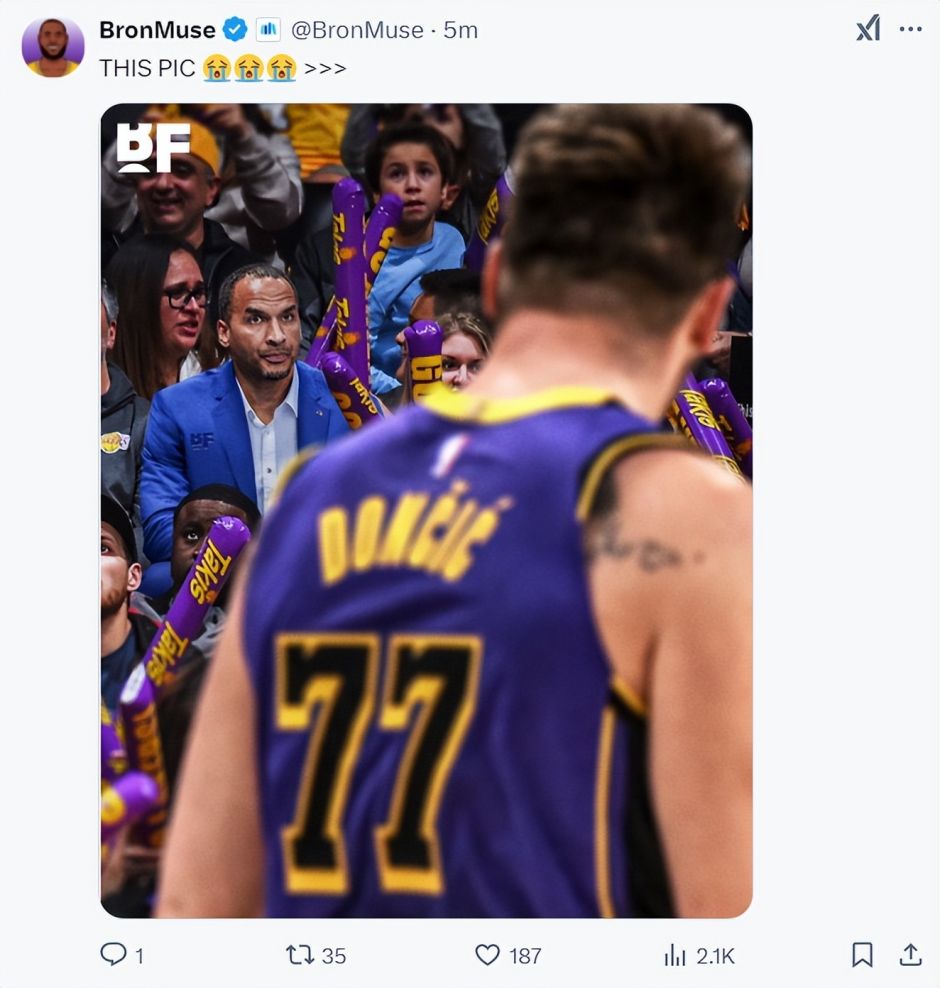Screen dimensions: 940x988
Task: Open the repost arrows menu
Action: point(300,955)
